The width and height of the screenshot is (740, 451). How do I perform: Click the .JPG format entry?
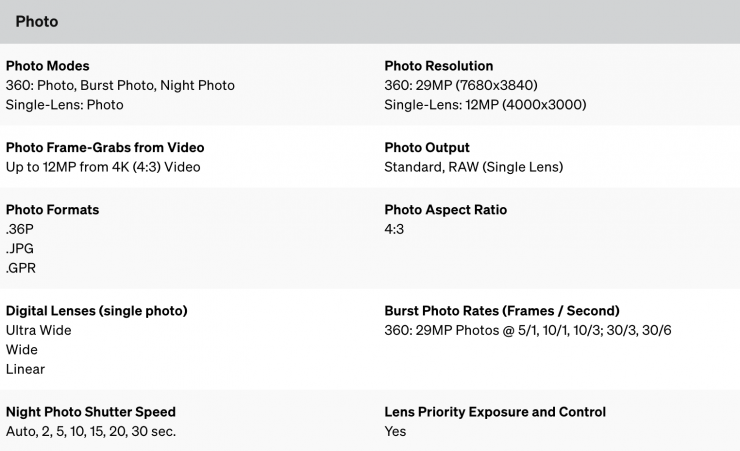tap(21, 248)
